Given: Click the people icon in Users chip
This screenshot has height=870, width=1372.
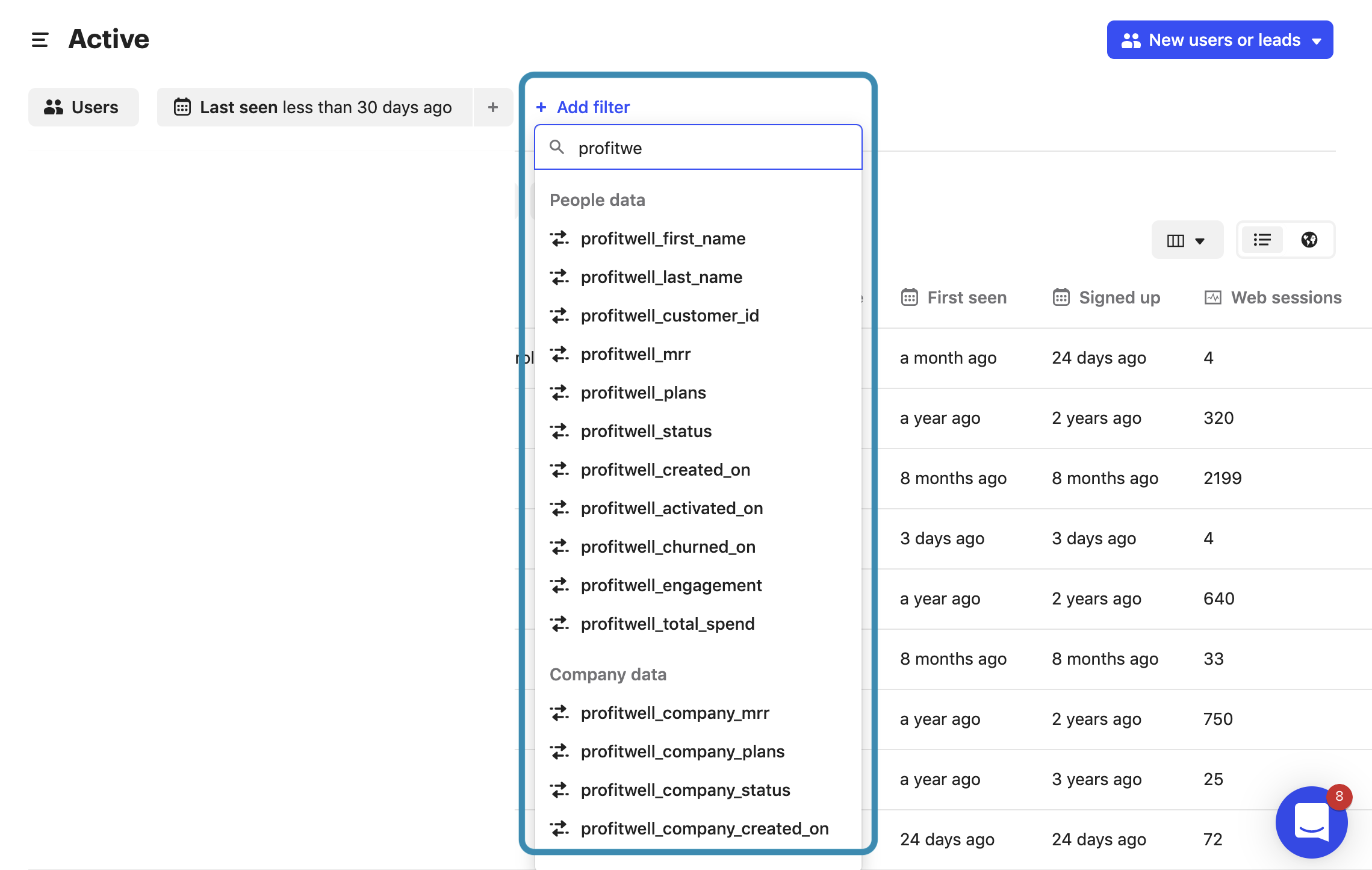Looking at the screenshot, I should [x=54, y=107].
